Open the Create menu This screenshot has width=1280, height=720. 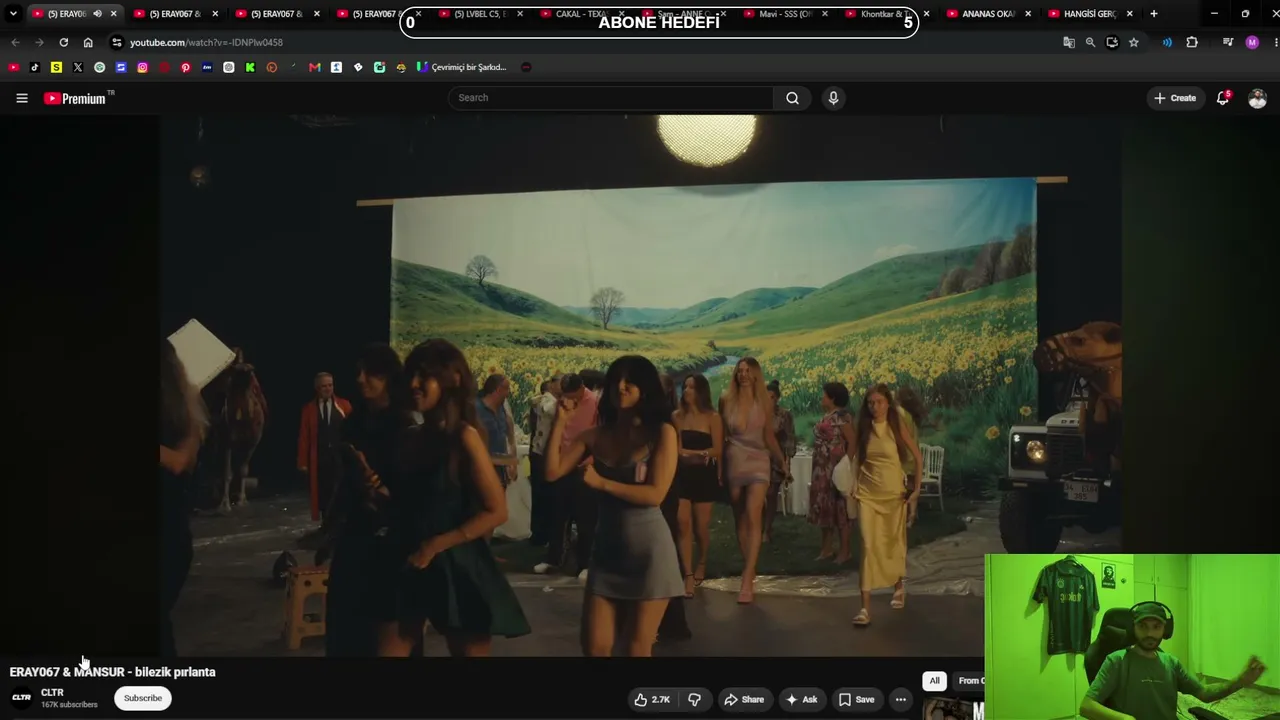point(1175,98)
